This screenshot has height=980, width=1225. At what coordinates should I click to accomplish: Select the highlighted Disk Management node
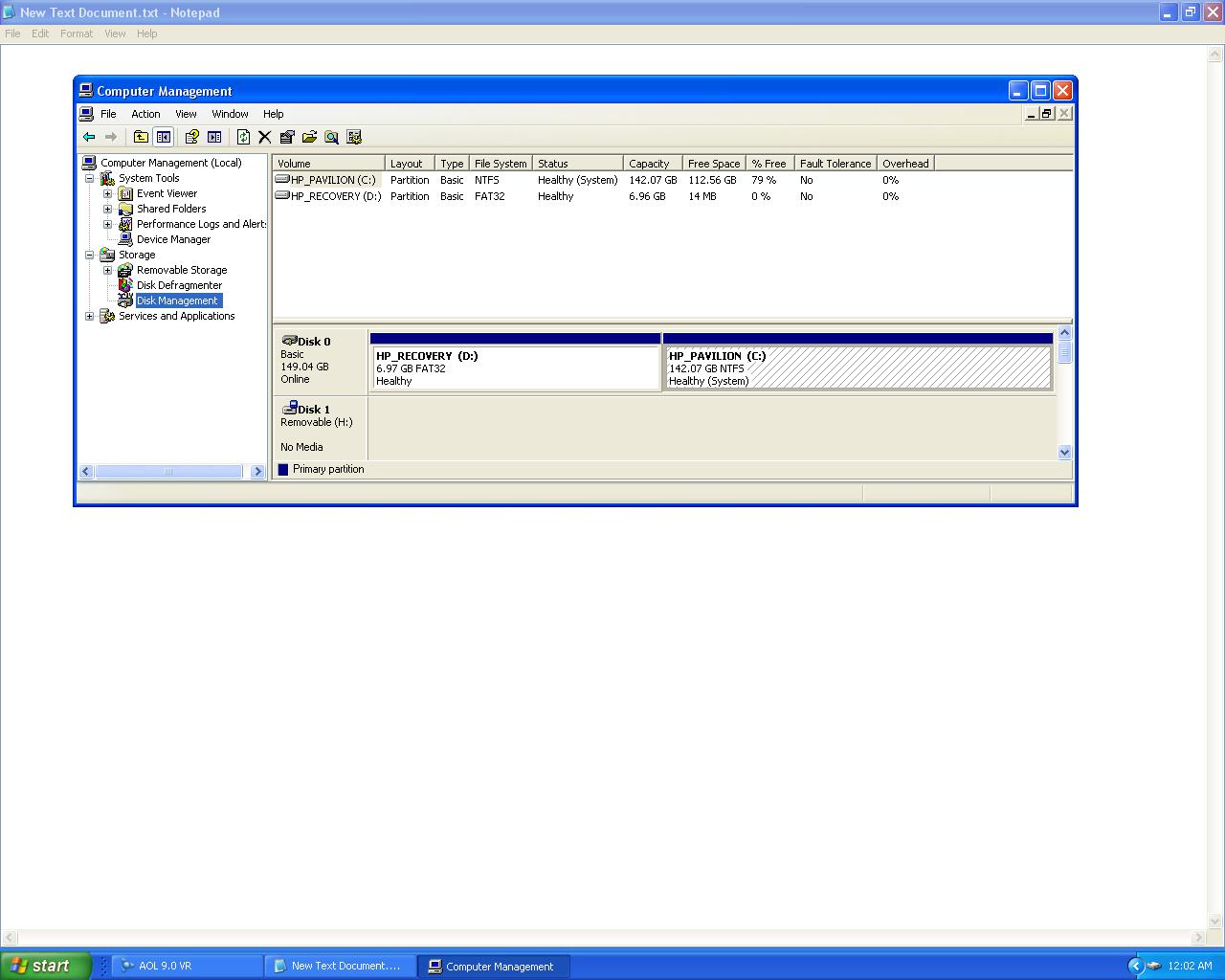click(x=177, y=301)
